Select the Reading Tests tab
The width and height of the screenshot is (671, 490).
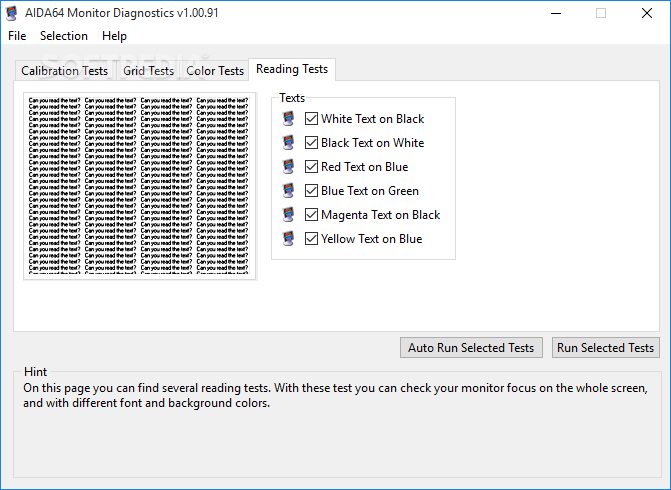pos(292,69)
